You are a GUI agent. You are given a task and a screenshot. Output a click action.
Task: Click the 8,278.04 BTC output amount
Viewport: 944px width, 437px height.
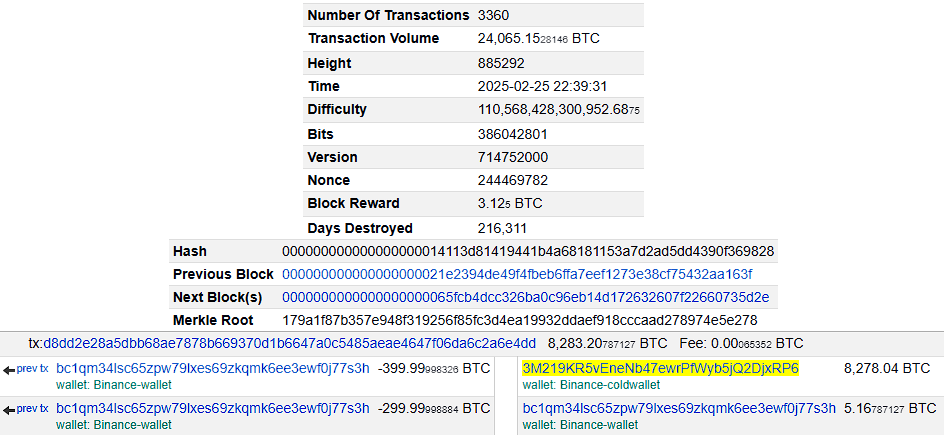(887, 368)
